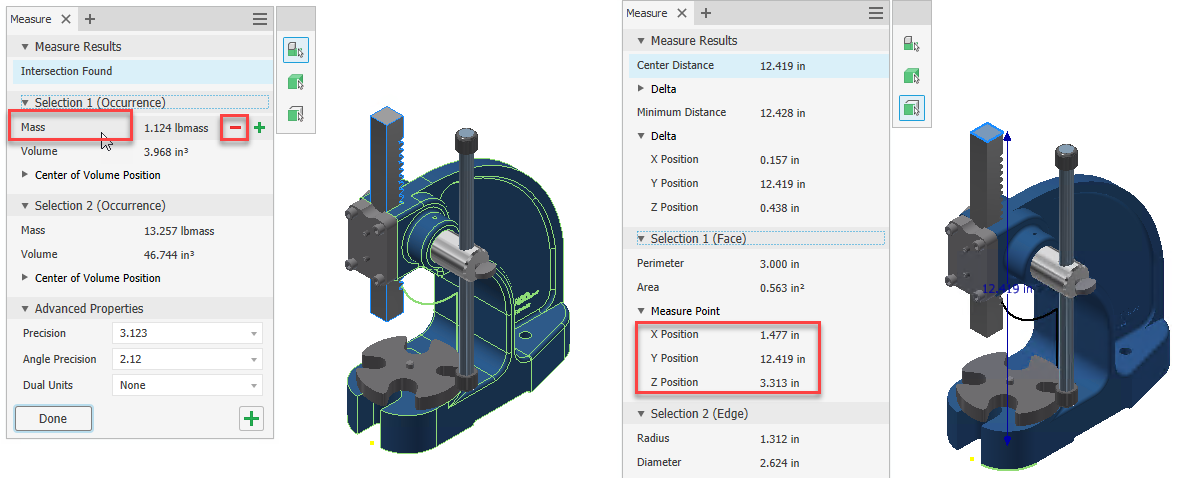Click the Done button
Viewport: 1195px width, 478px height.
click(x=53, y=419)
